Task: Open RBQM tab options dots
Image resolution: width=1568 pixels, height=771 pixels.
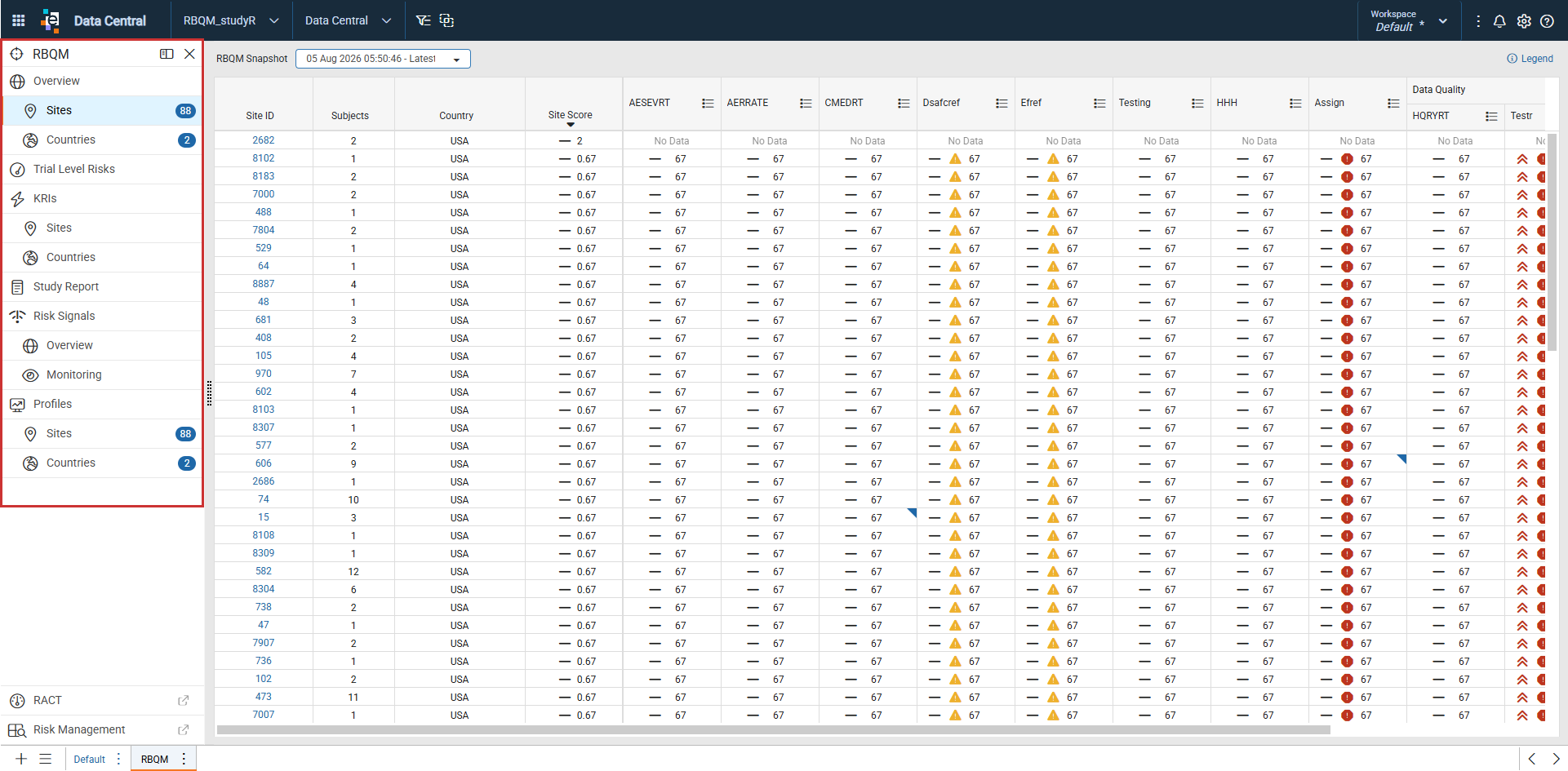Action: point(184,759)
